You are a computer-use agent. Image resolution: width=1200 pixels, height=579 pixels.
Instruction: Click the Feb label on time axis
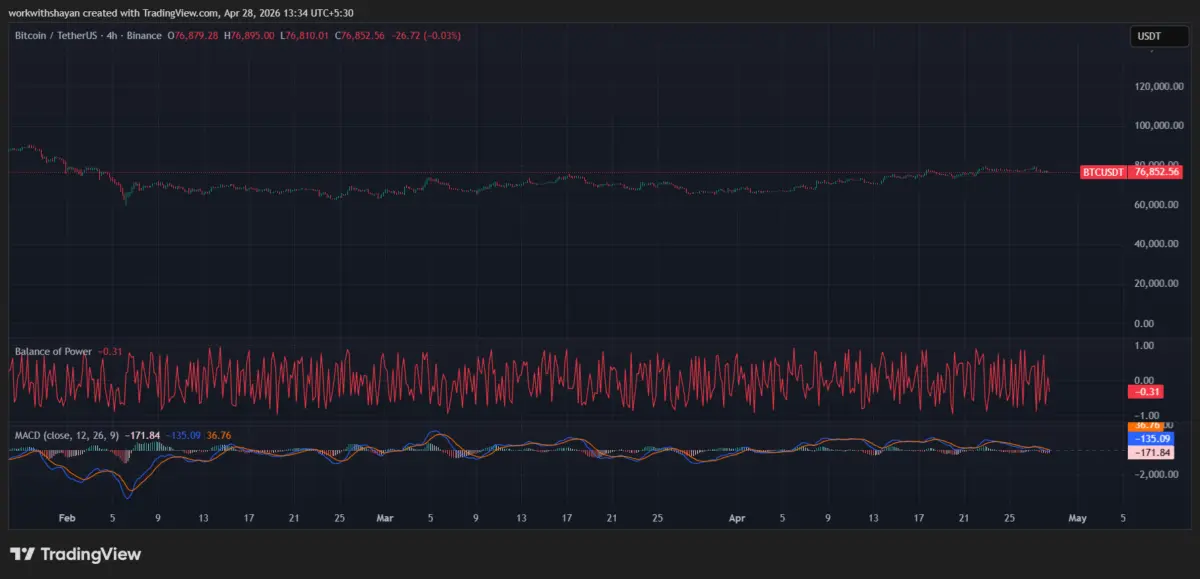67,518
